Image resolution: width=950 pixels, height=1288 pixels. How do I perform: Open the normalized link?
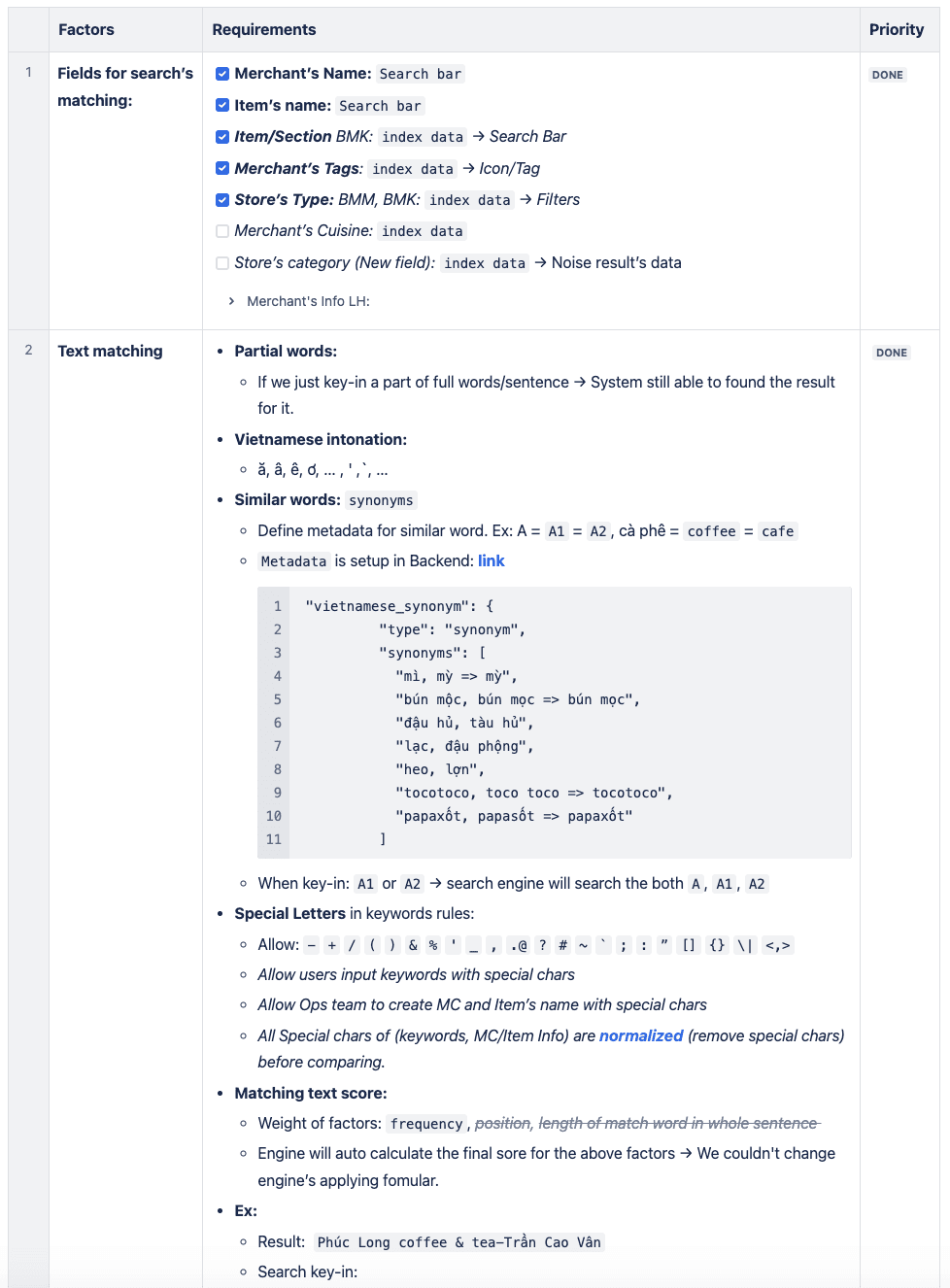point(641,1035)
